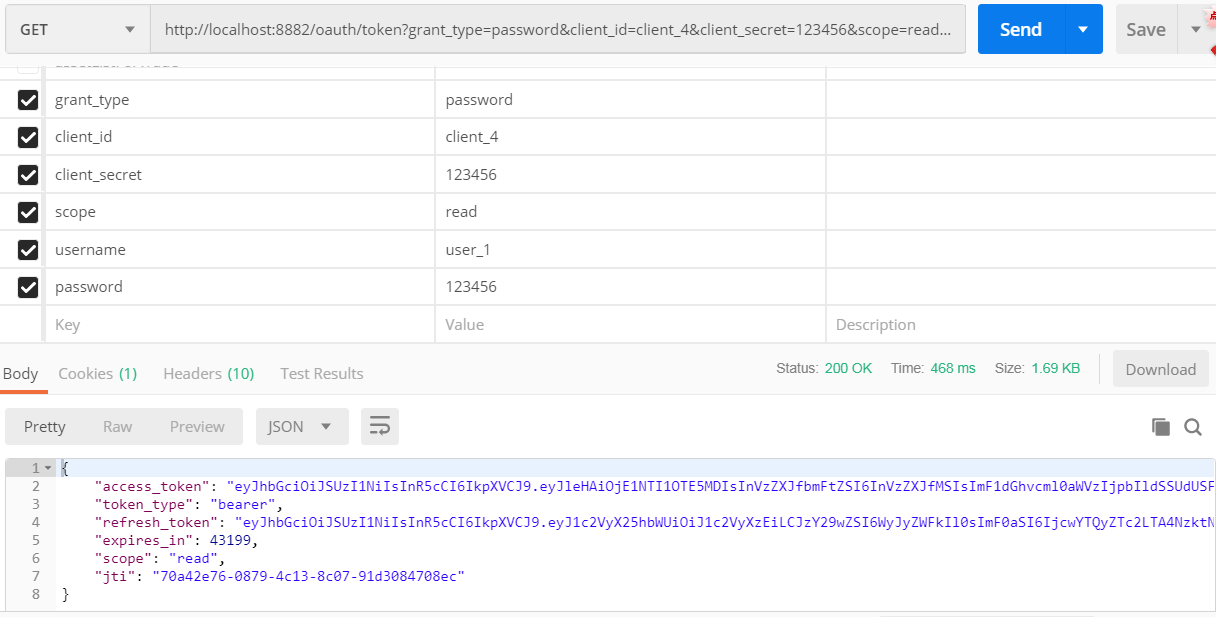Screen dimensions: 1216x617
Task: Toggle line wrap icon in response toolbar
Action: (x=380, y=427)
